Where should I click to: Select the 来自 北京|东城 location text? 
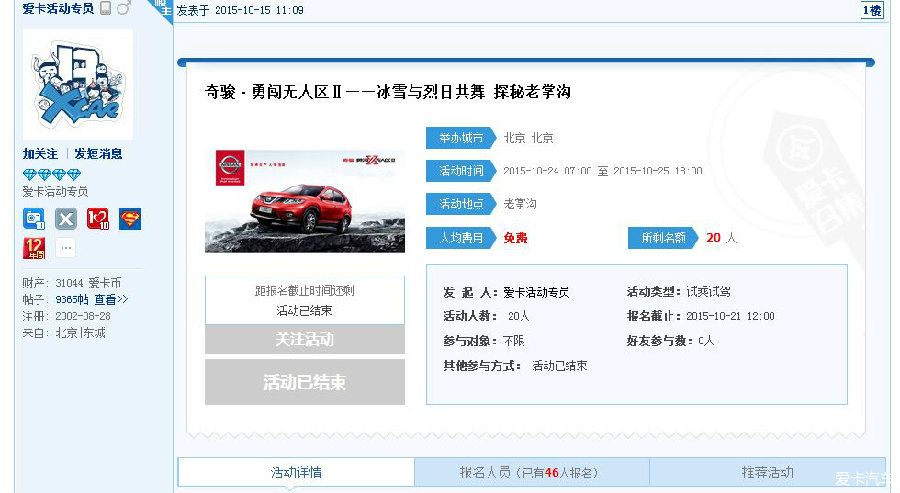(x=64, y=333)
